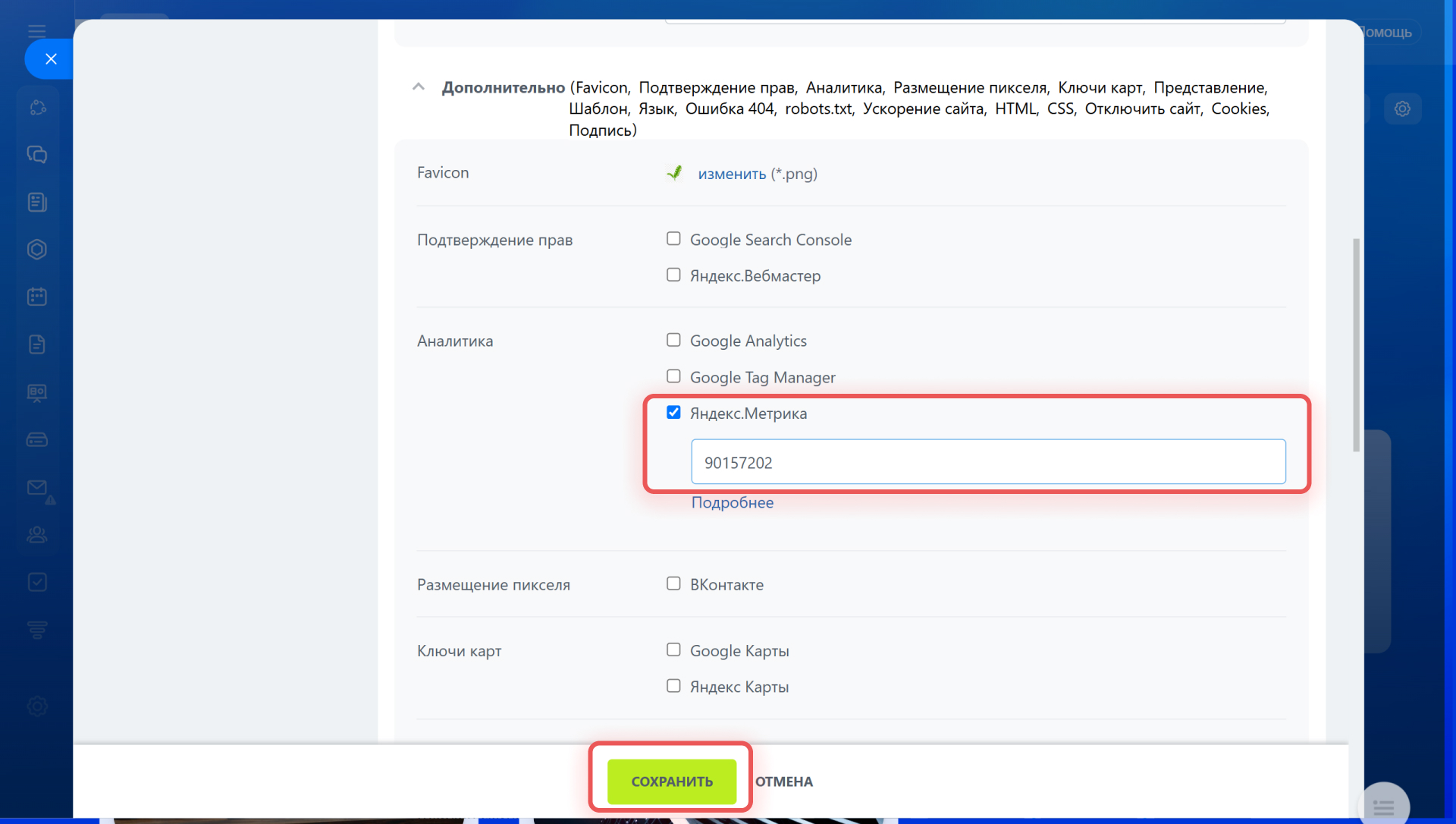Enable the Google Search Console checkbox
The image size is (1456, 824).
coord(673,239)
